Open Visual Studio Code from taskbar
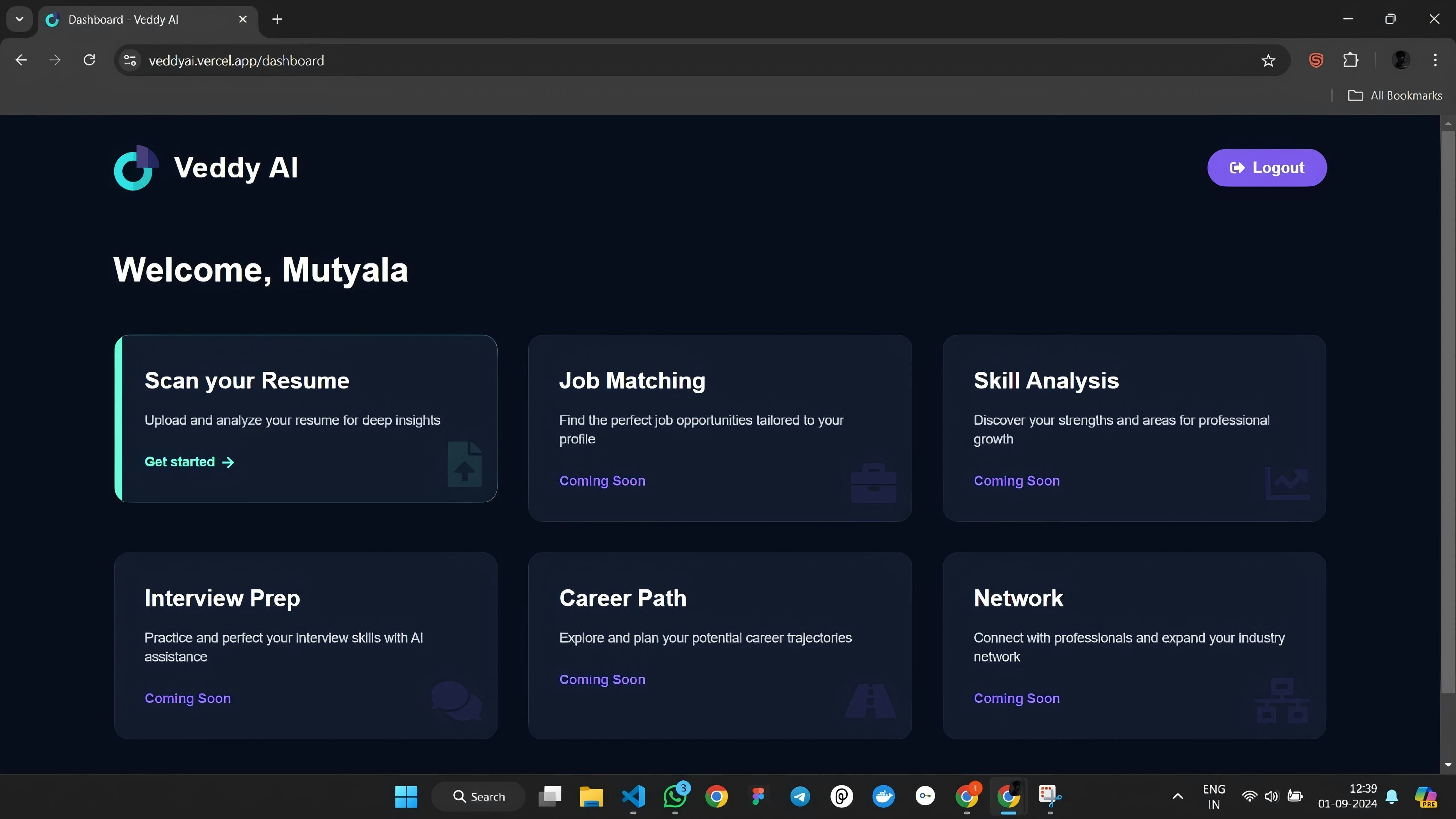 tap(633, 796)
